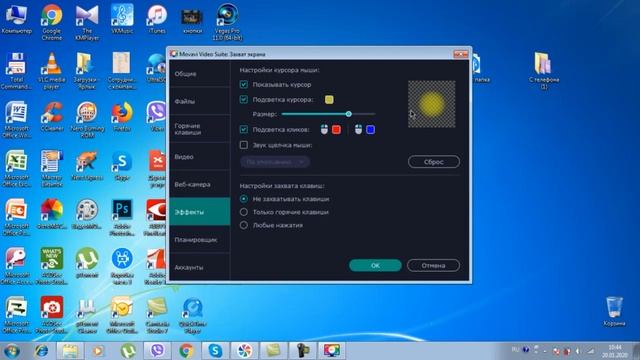Select The KMPlayer desktop shortcut

87,22
